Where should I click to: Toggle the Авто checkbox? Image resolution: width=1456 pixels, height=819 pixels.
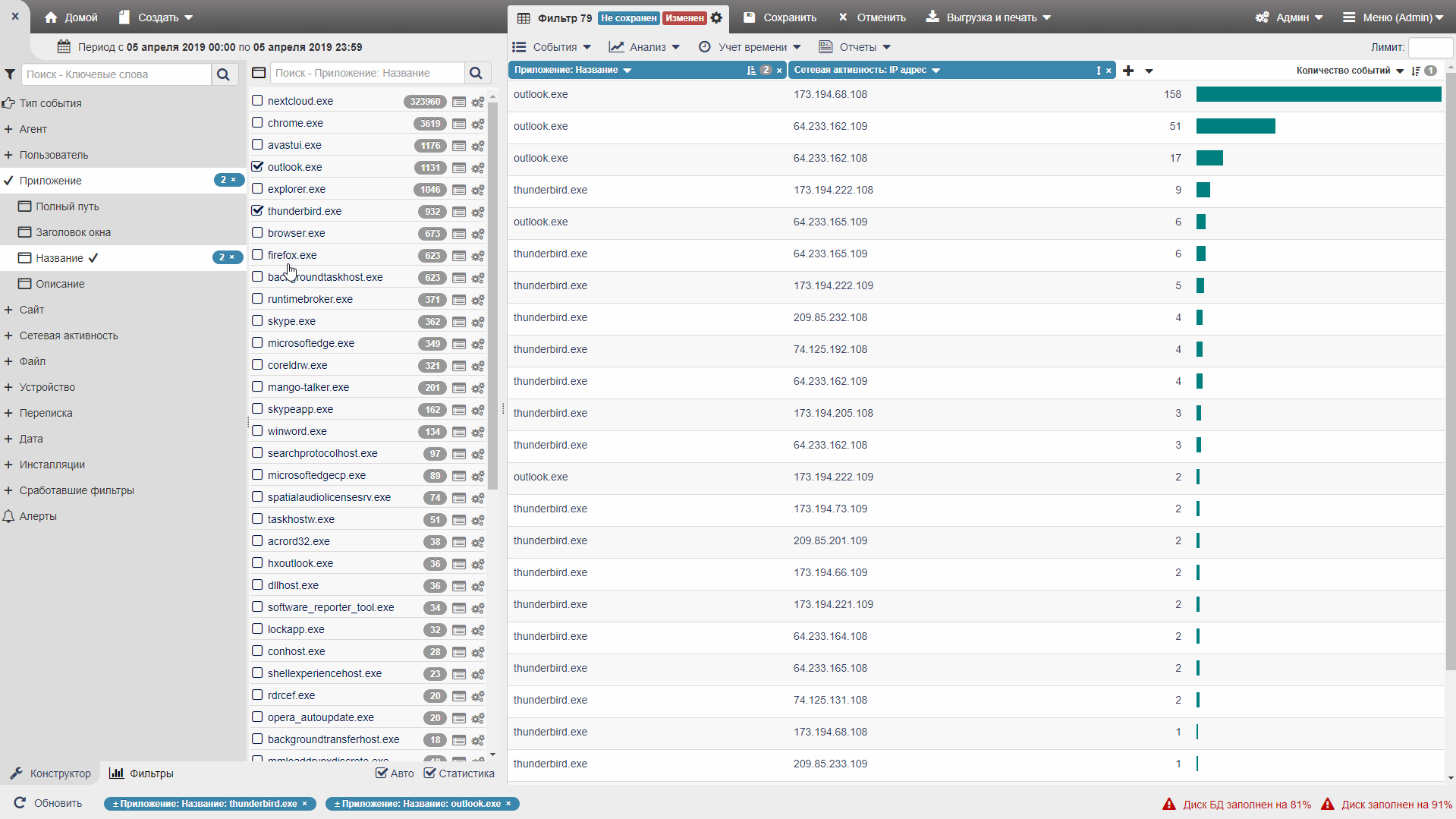tap(381, 773)
